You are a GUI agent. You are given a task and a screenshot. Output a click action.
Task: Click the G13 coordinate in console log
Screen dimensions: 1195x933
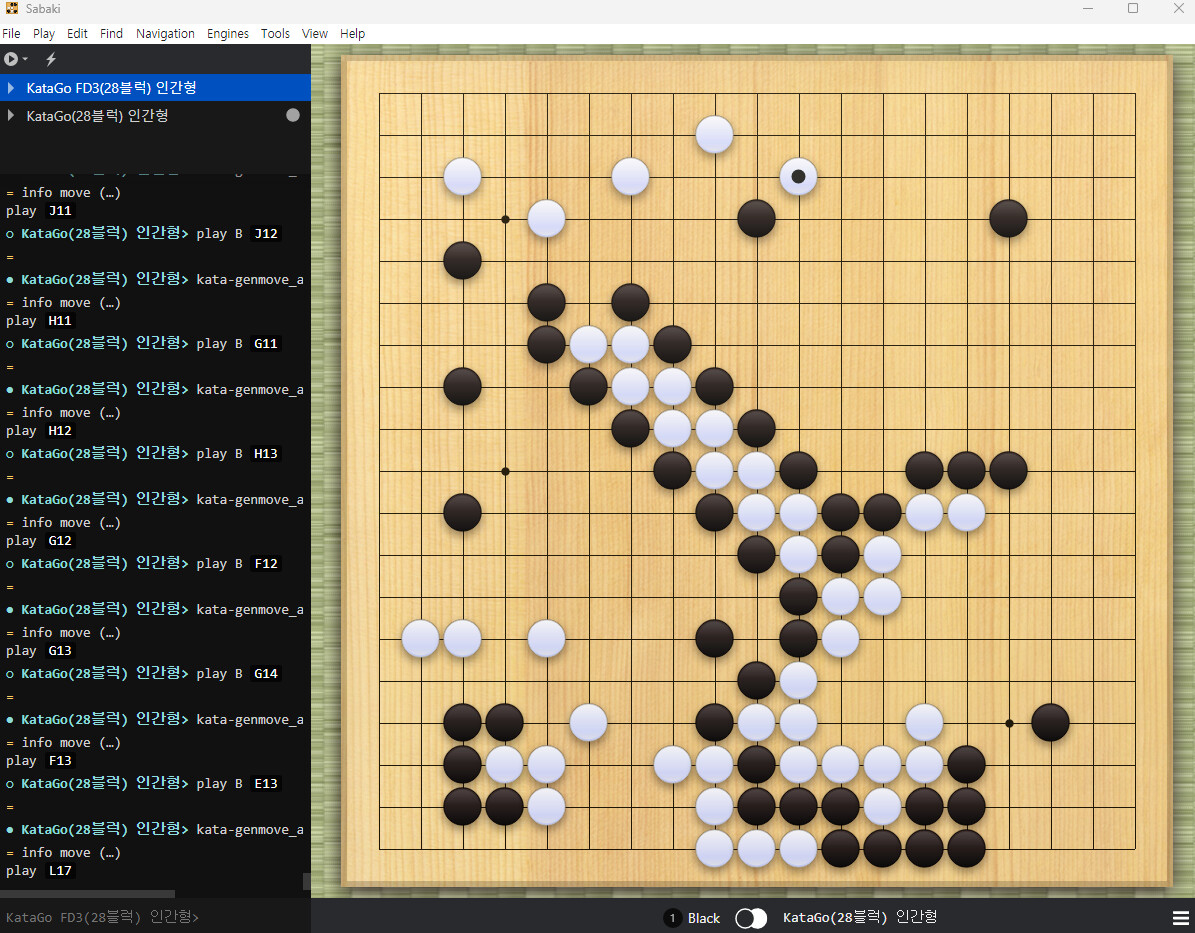click(60, 650)
